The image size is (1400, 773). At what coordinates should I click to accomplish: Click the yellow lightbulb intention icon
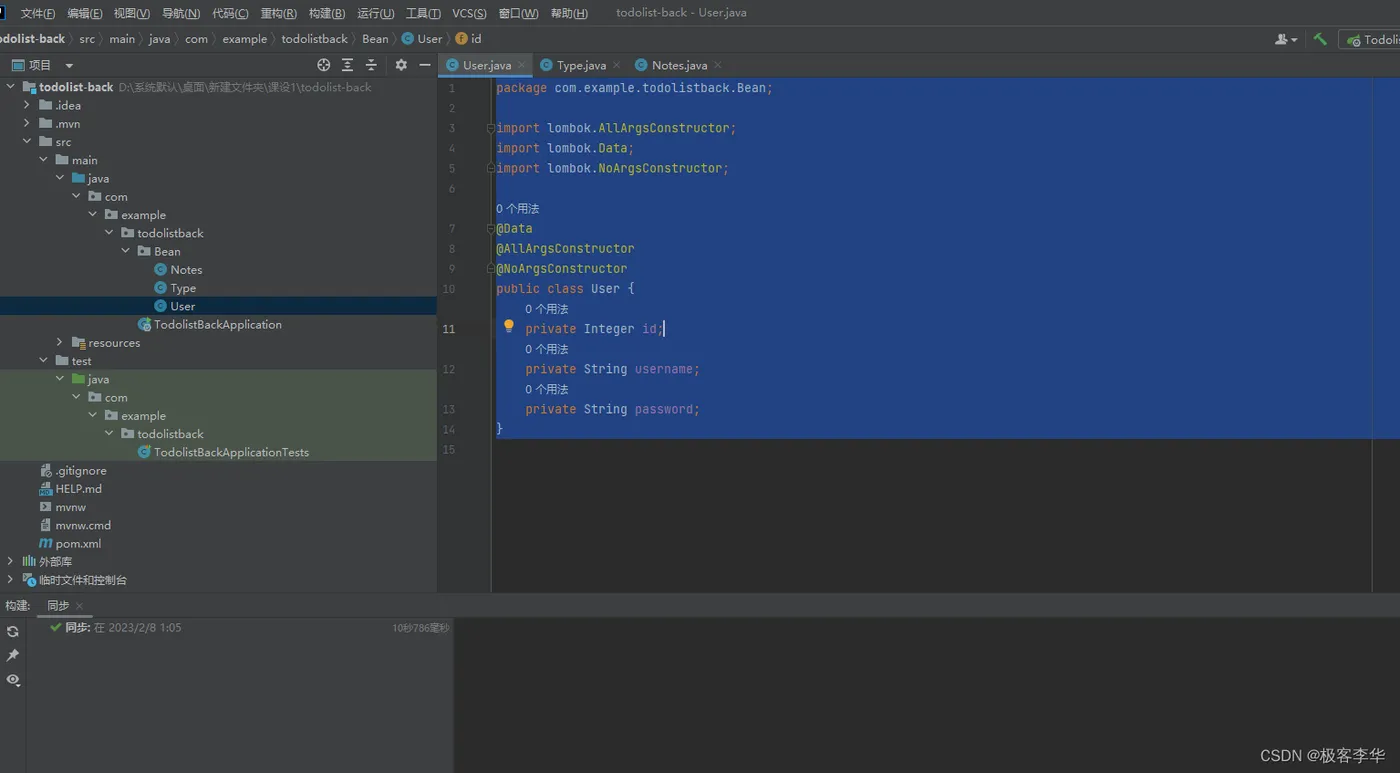point(508,326)
